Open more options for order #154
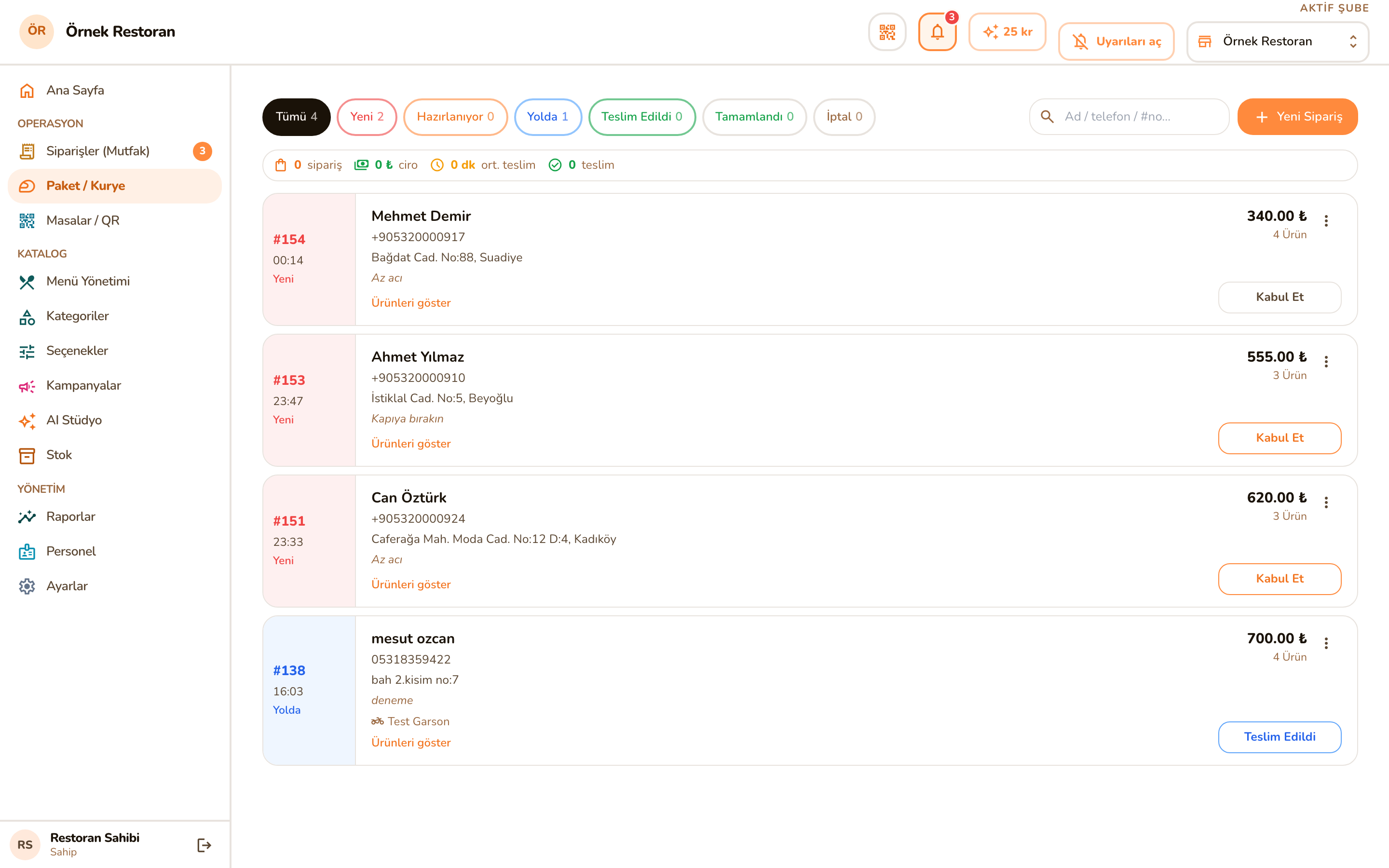Image resolution: width=1389 pixels, height=868 pixels. click(1326, 221)
